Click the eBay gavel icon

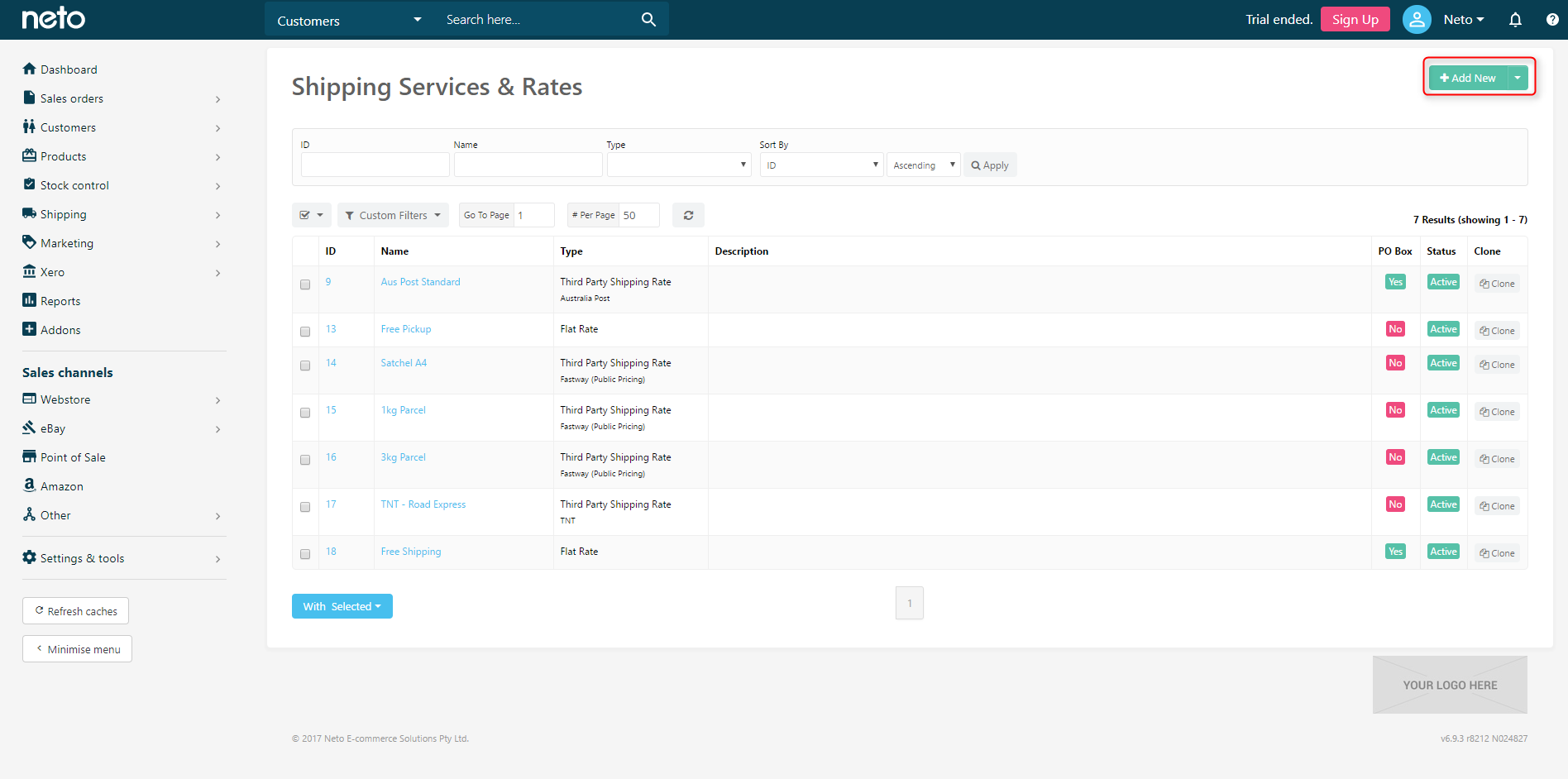(30, 428)
